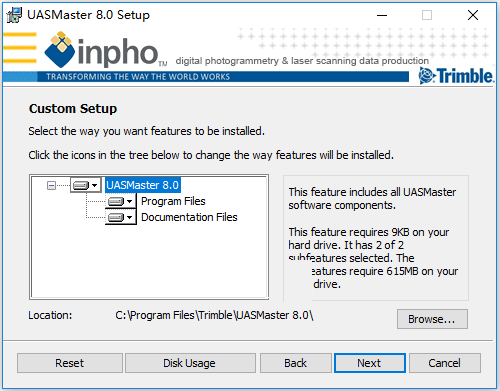500x391 pixels.
Task: Click the Custom Setup heading
Action: [73, 109]
